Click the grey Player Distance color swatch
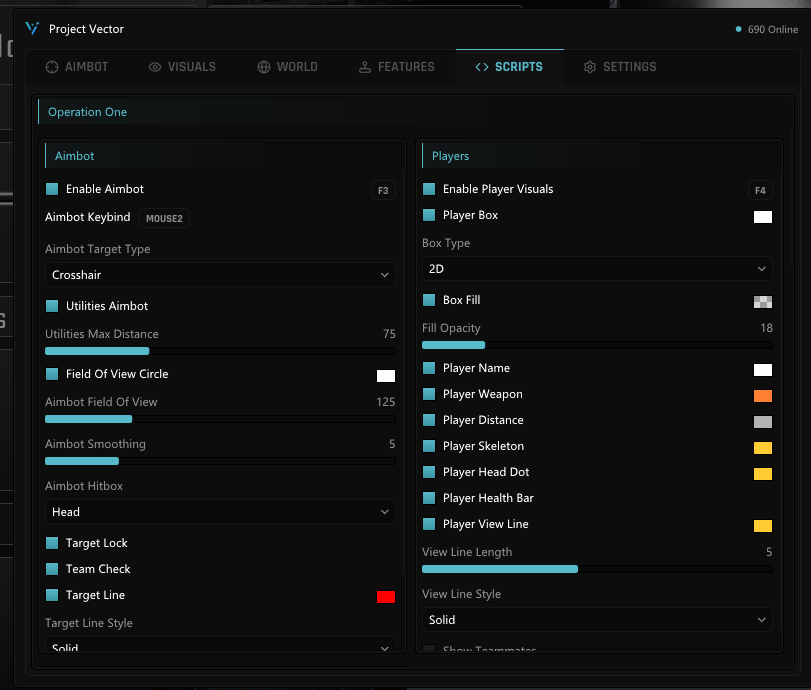 pyautogui.click(x=763, y=422)
